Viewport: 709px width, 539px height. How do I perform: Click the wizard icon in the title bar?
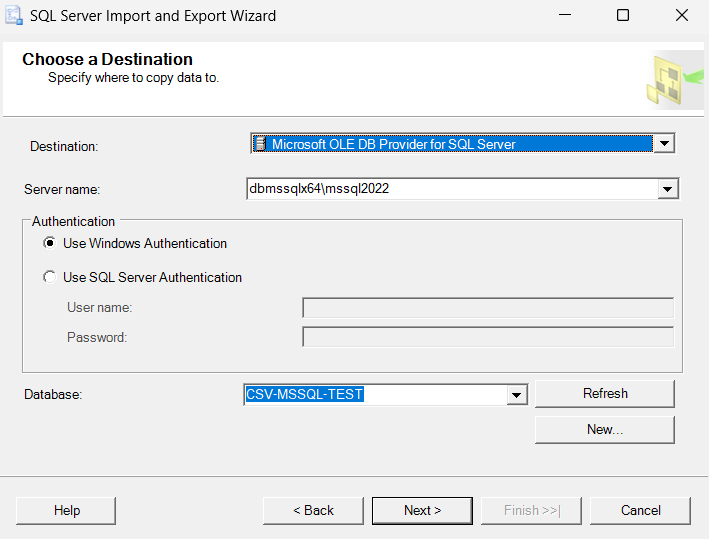pyautogui.click(x=14, y=15)
